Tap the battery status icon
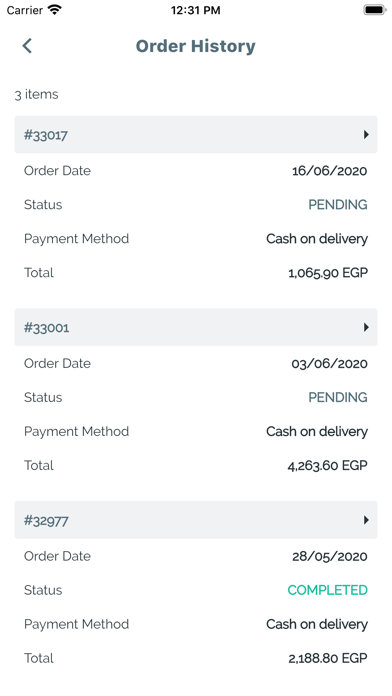 coord(375,10)
